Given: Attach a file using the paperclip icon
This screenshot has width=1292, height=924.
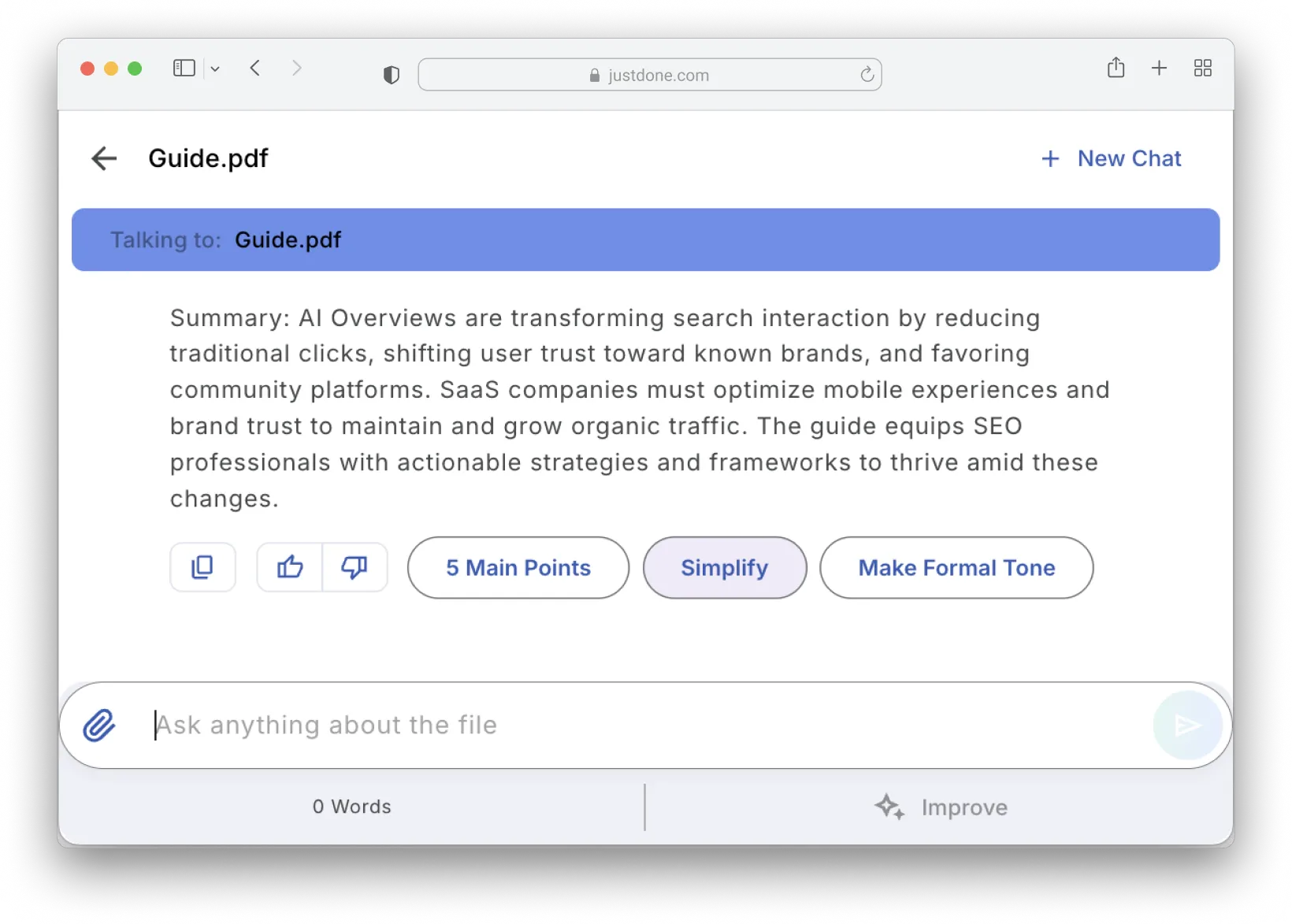Looking at the screenshot, I should tap(99, 725).
